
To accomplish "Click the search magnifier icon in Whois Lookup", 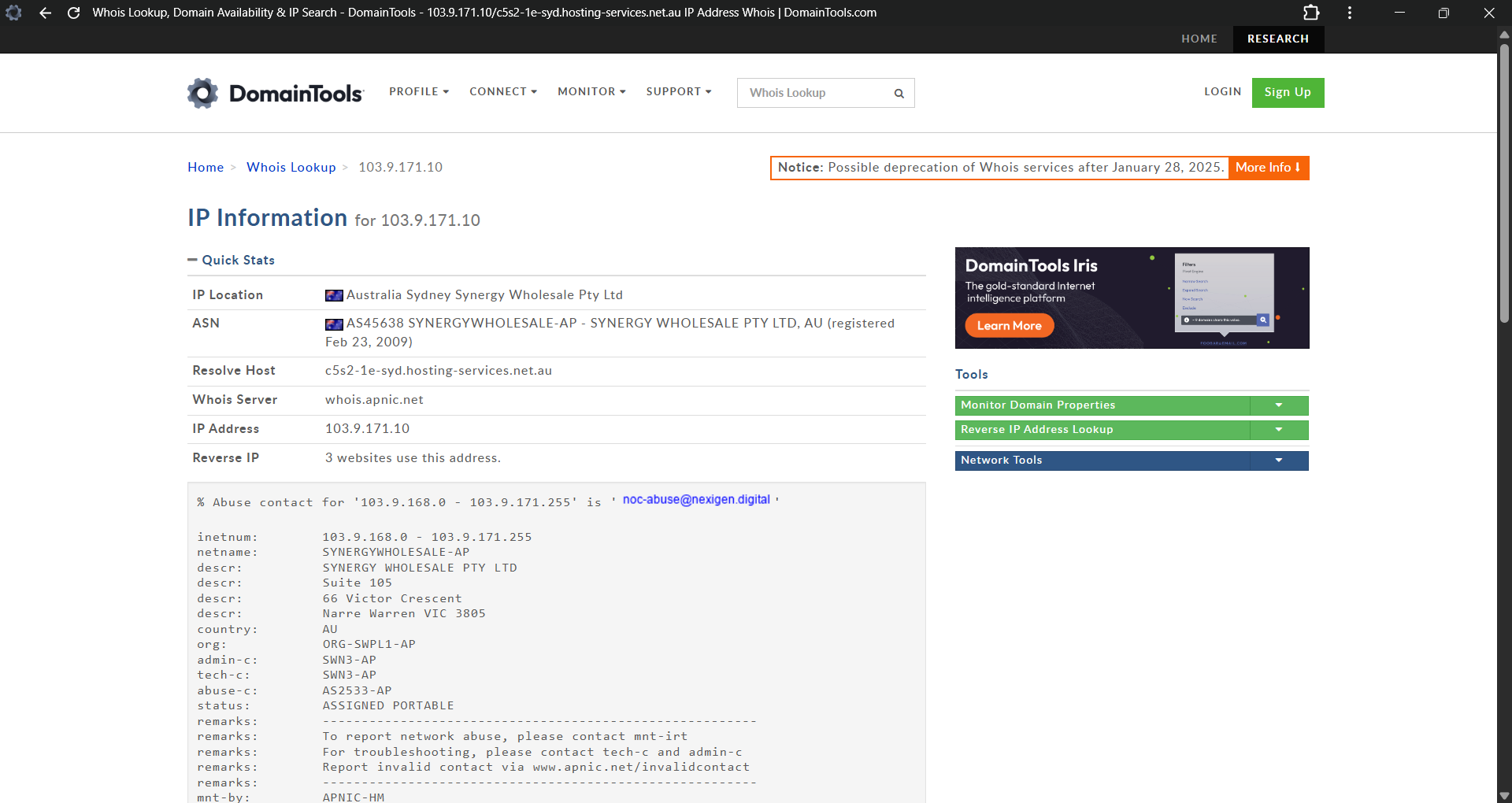I will (x=899, y=94).
